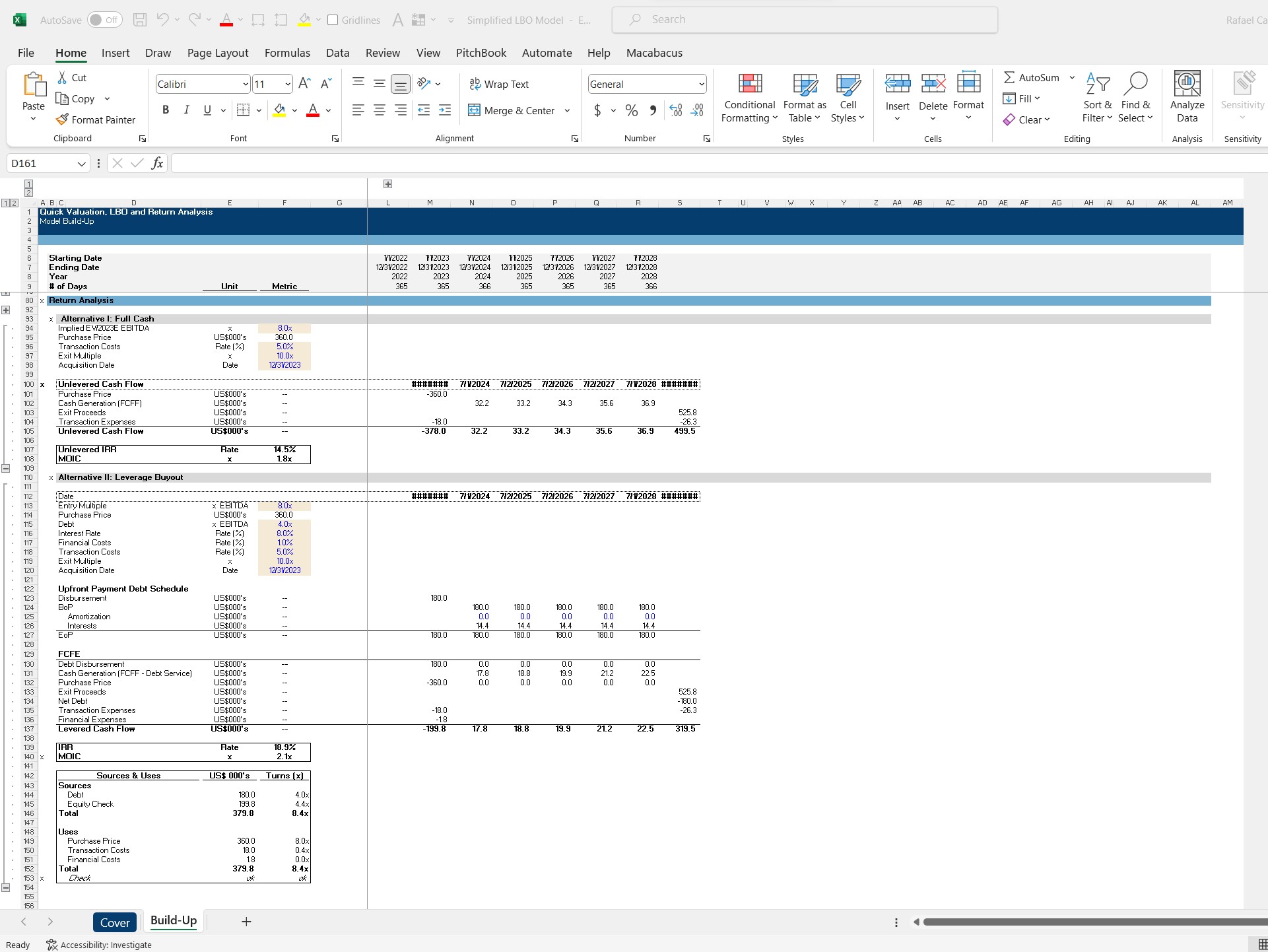Toggle the AutoSave switch on
This screenshot has width=1268, height=952.
coord(104,19)
